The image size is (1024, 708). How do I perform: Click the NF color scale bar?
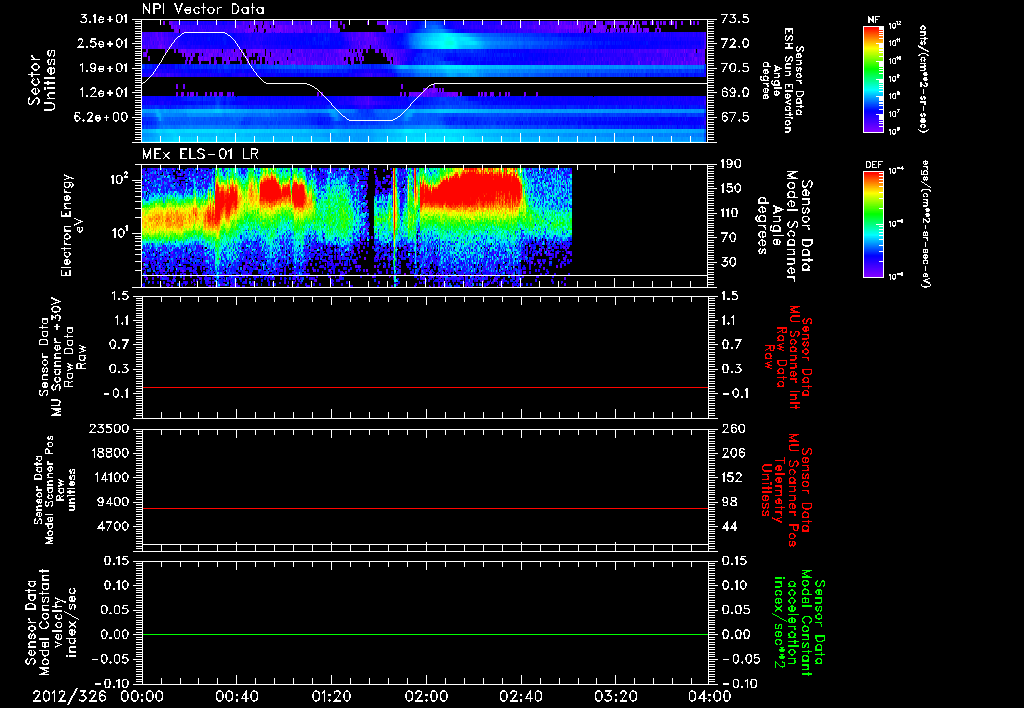point(873,78)
